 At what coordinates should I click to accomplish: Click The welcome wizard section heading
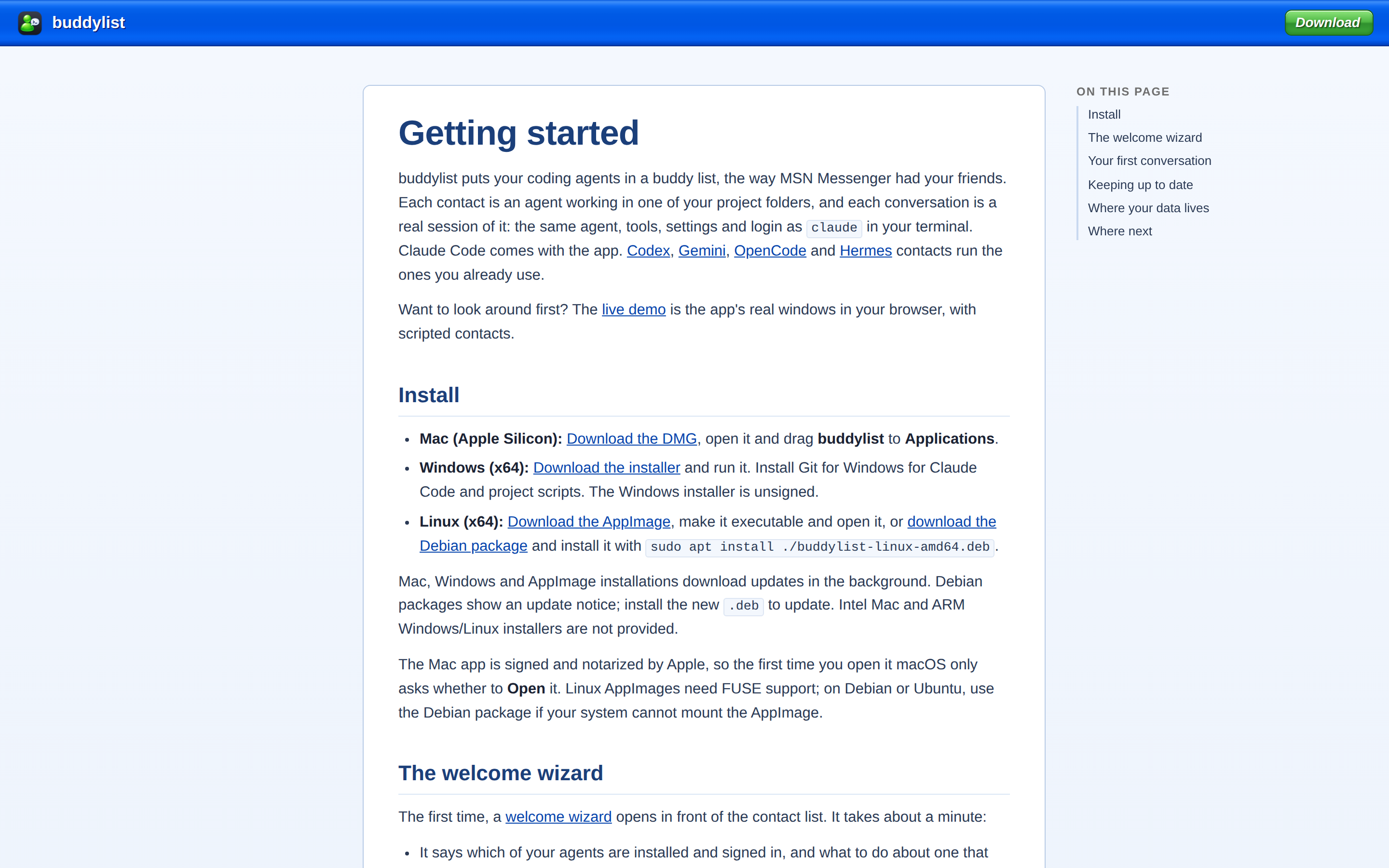point(501,773)
